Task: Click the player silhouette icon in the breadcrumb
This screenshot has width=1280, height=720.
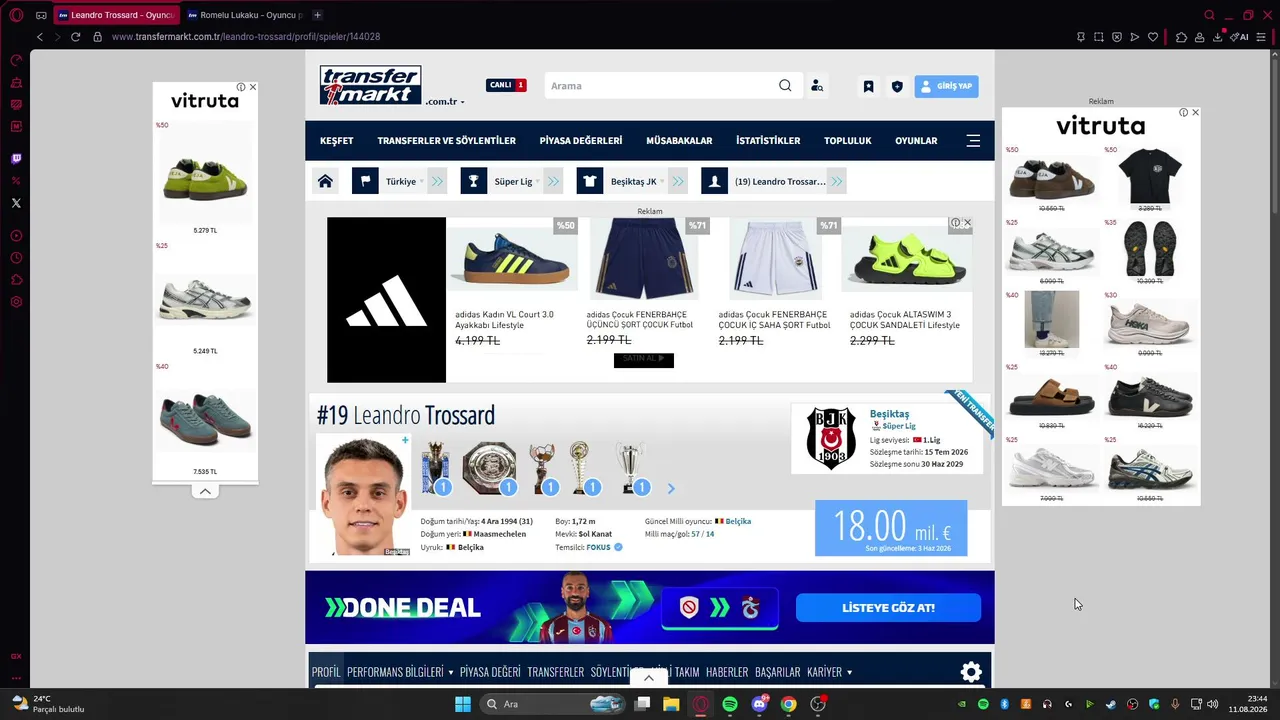Action: (x=714, y=182)
